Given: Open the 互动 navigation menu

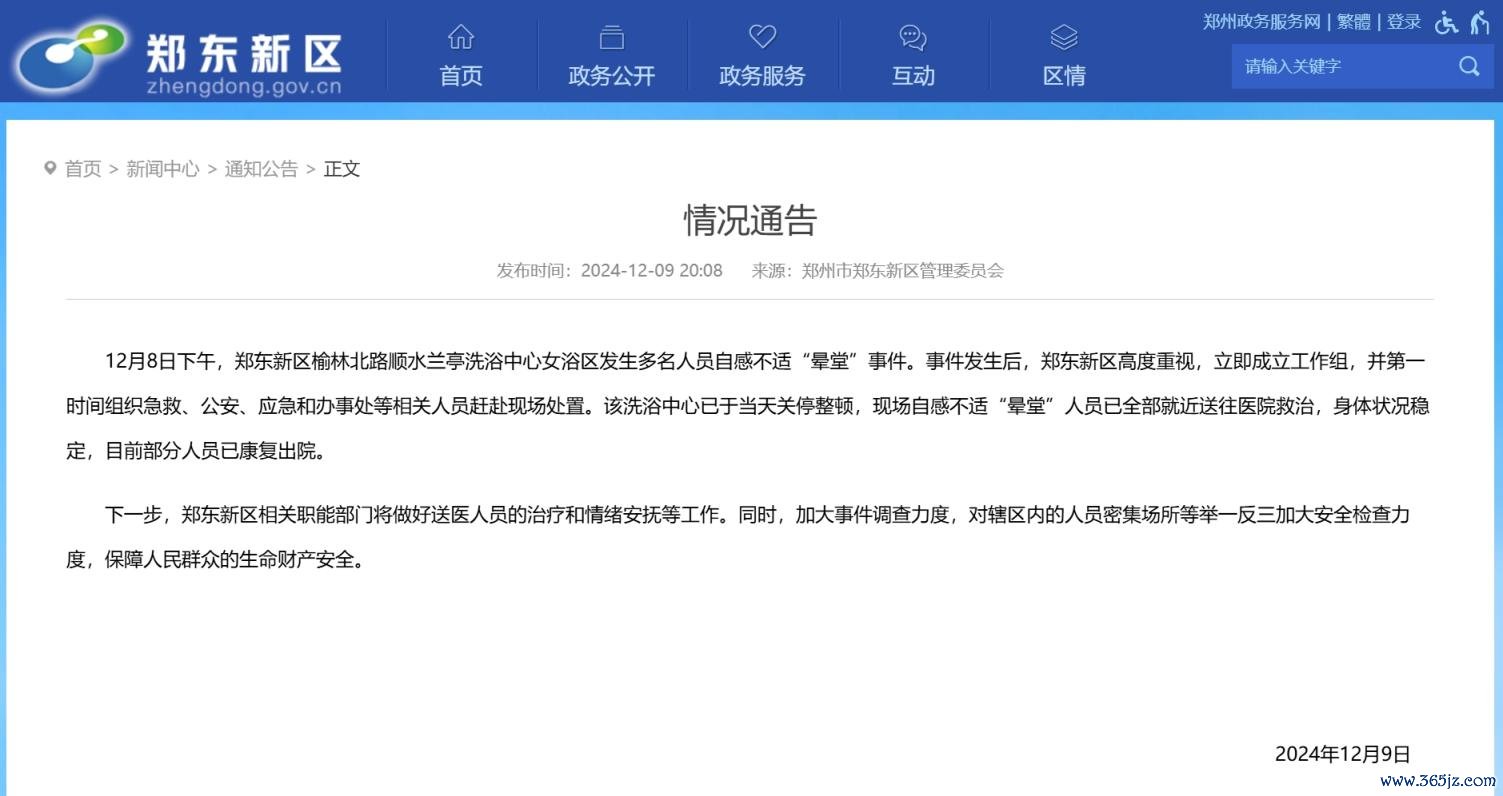Looking at the screenshot, I should coord(913,76).
